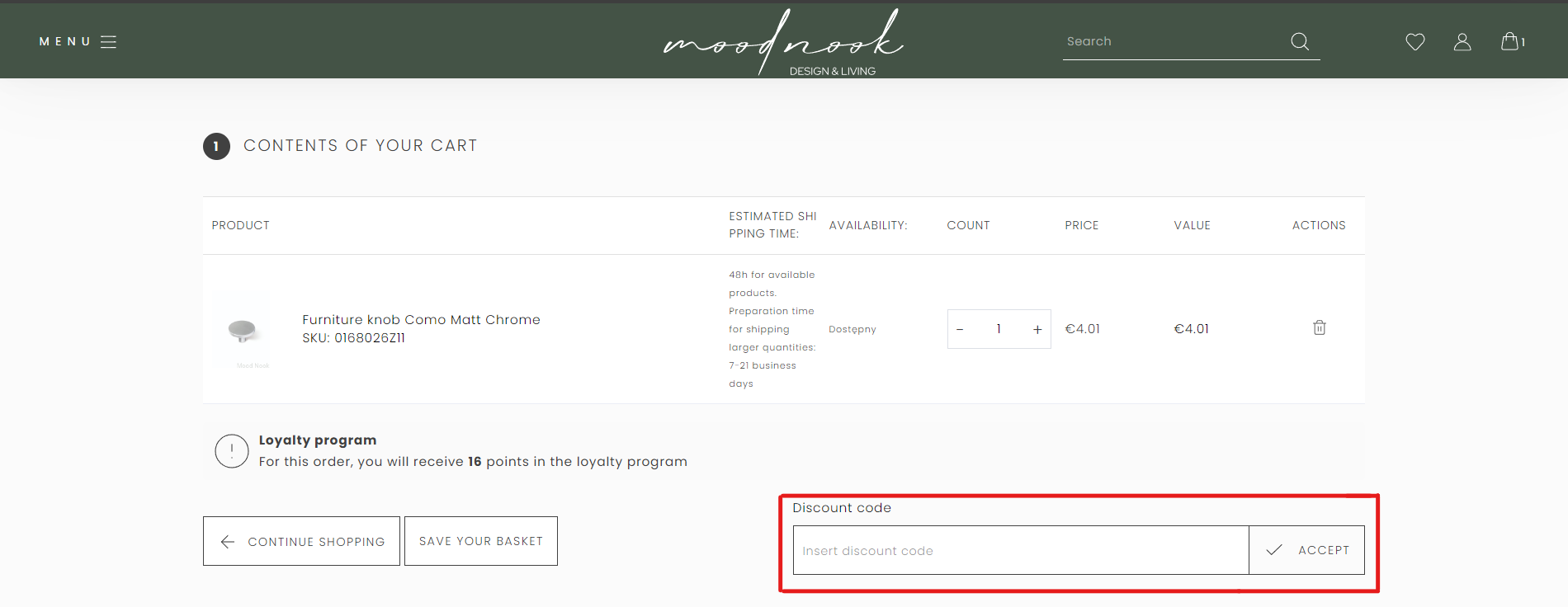Open the hamburger menu icon
The image size is (1568, 607).
(x=108, y=42)
